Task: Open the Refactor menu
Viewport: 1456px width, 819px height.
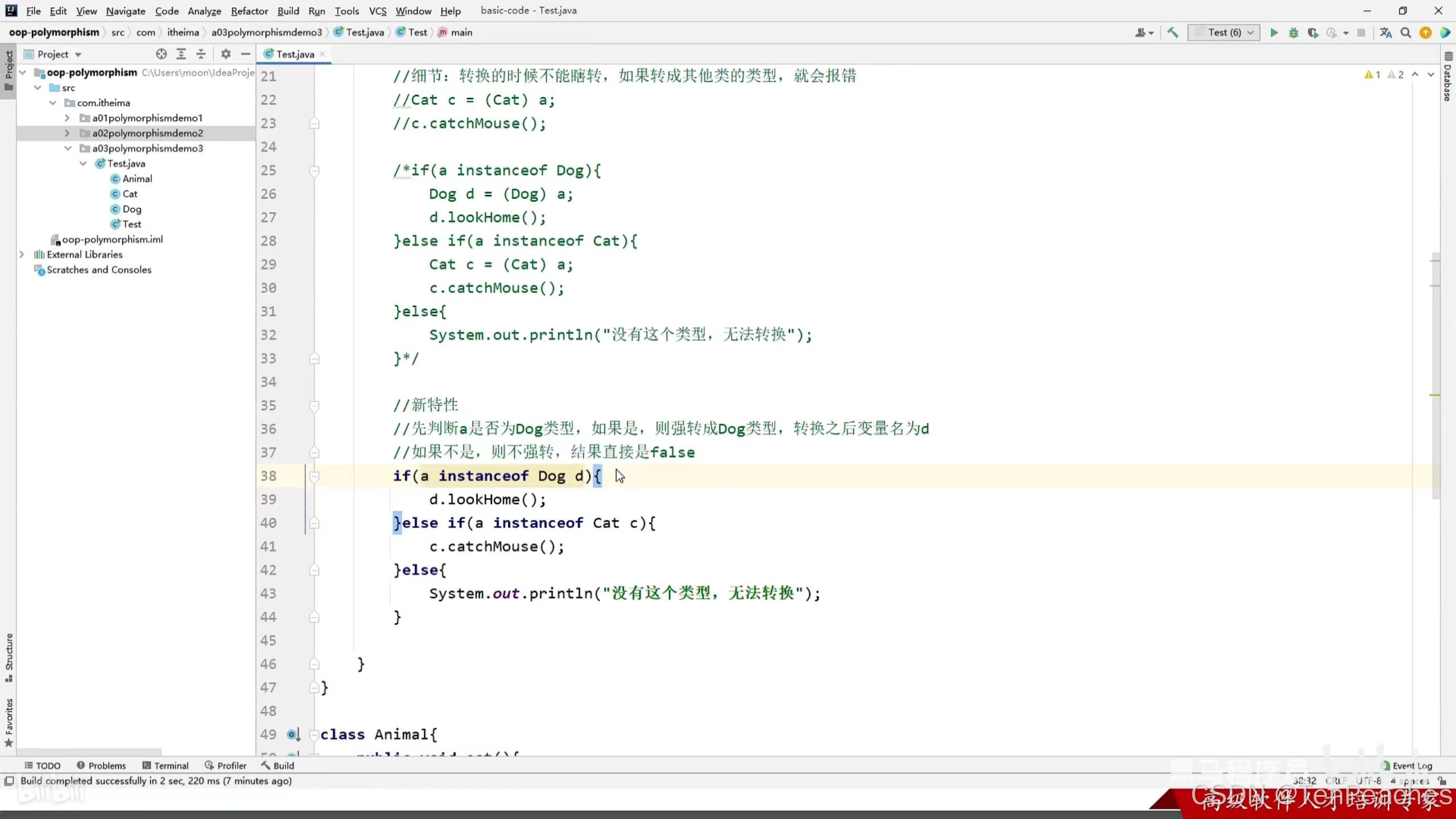Action: click(x=249, y=11)
